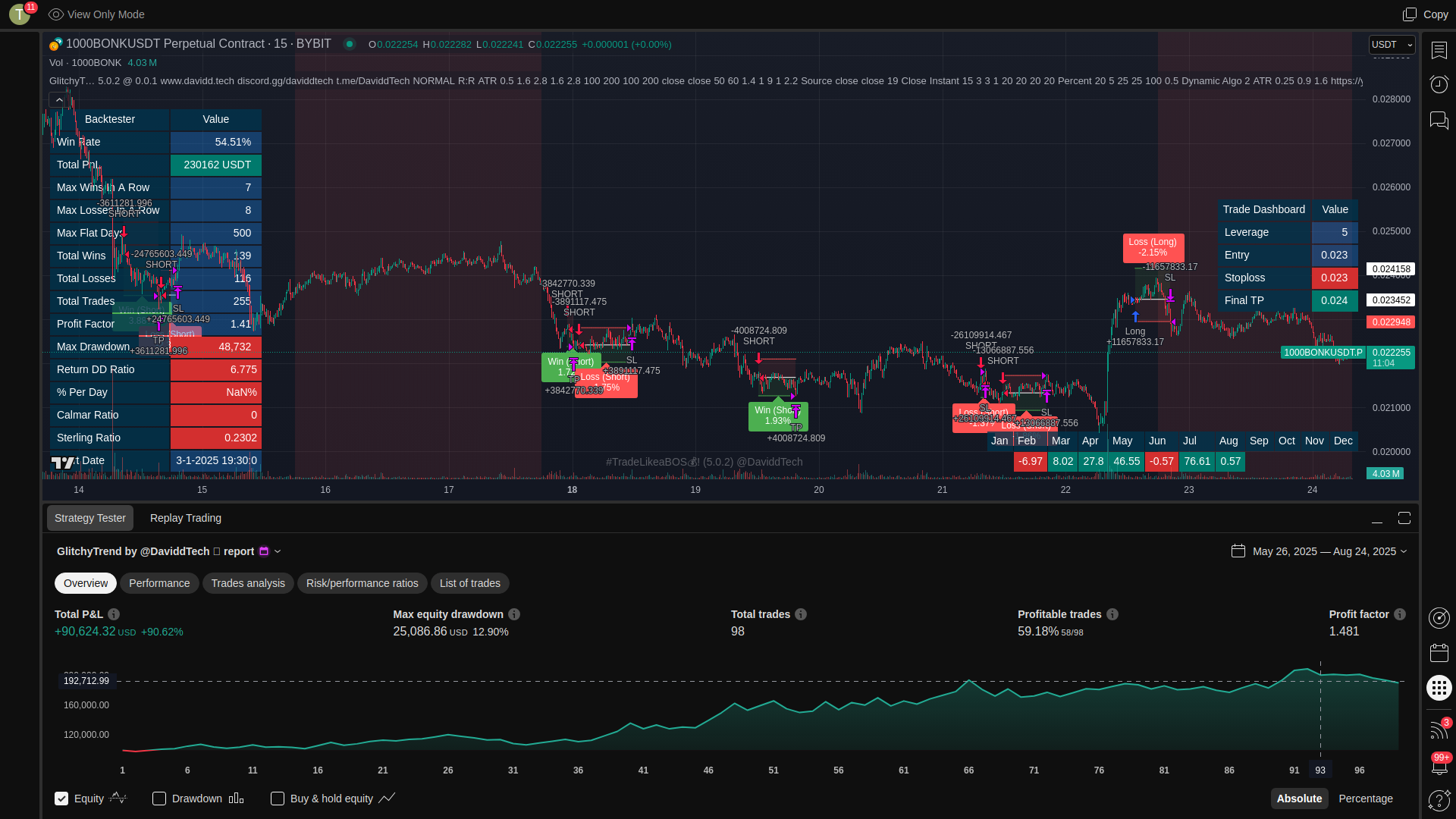1456x819 pixels.
Task: Click the 1000BONKUSDT symbol logo icon
Action: point(55,44)
